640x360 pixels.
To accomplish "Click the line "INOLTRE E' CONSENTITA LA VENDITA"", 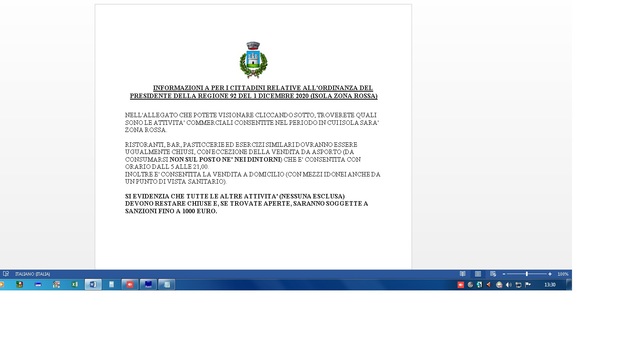I will tap(252, 174).
